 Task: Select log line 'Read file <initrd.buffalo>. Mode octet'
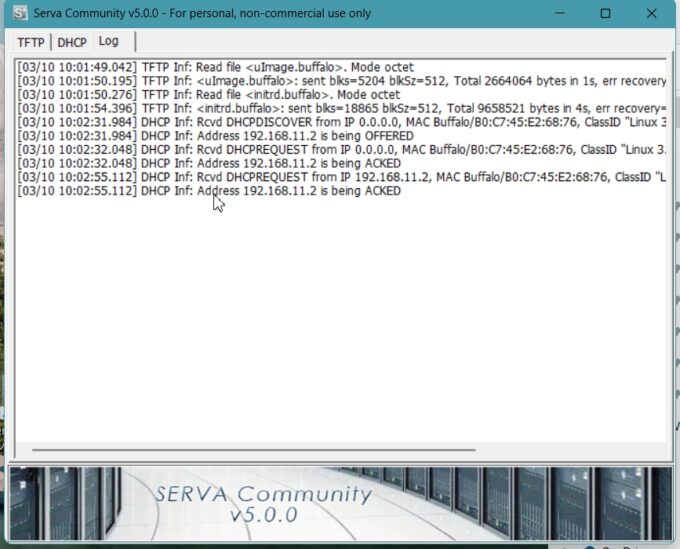pyautogui.click(x=209, y=95)
